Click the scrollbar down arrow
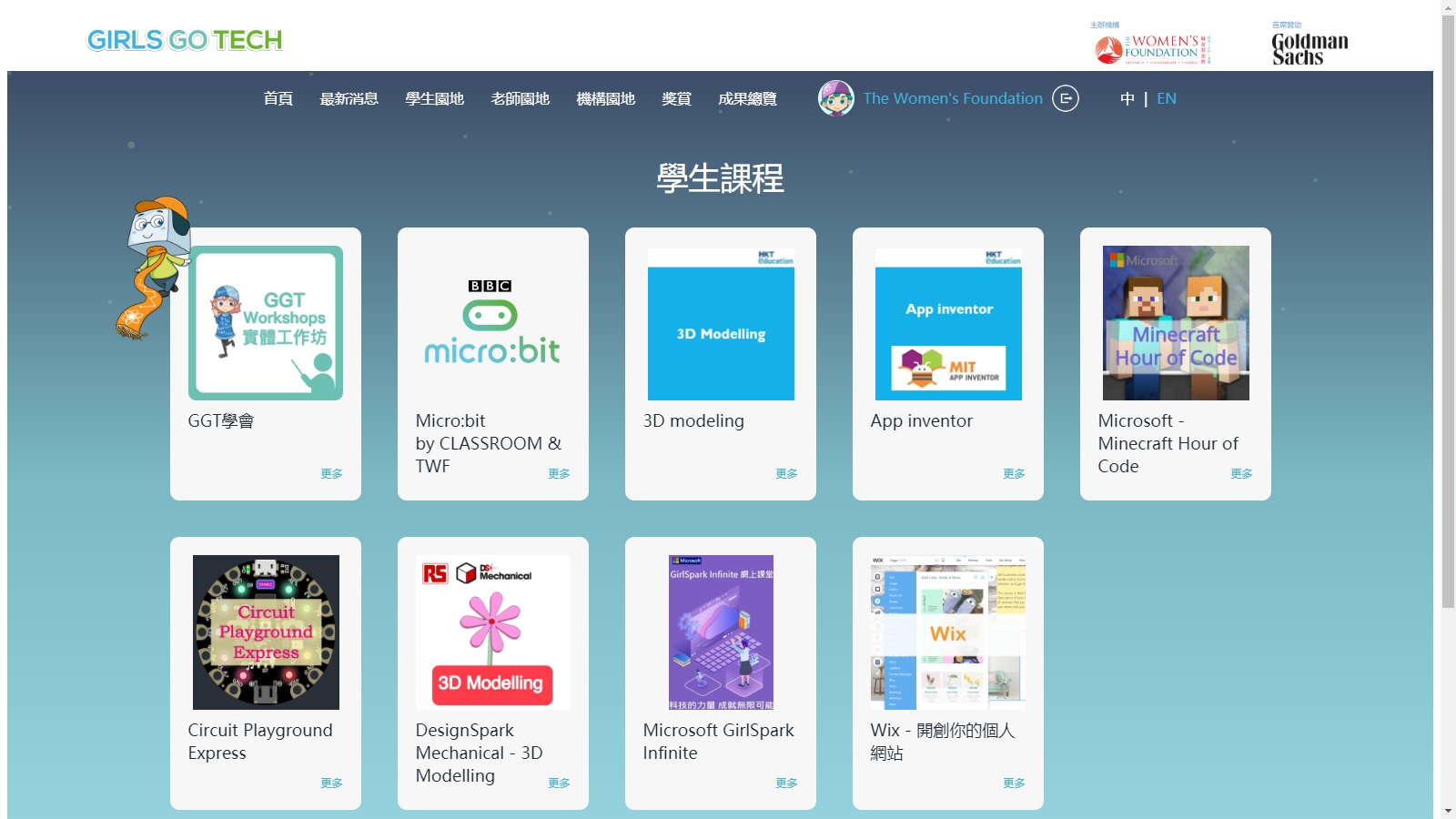The height and width of the screenshot is (819, 1456). pyautogui.click(x=1449, y=811)
